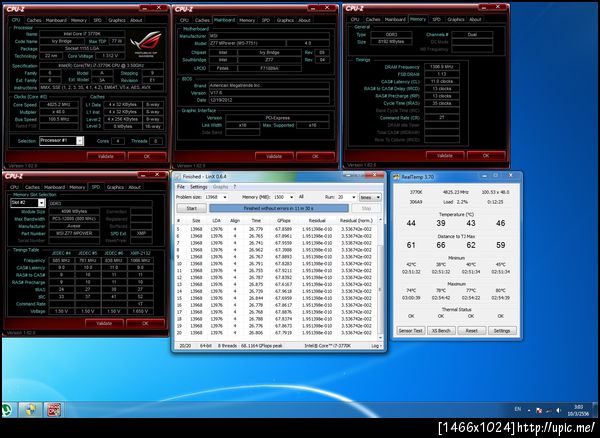The width and height of the screenshot is (600, 438).
Task: Click the LinX results vertical scrollbar
Action: pos(380,279)
